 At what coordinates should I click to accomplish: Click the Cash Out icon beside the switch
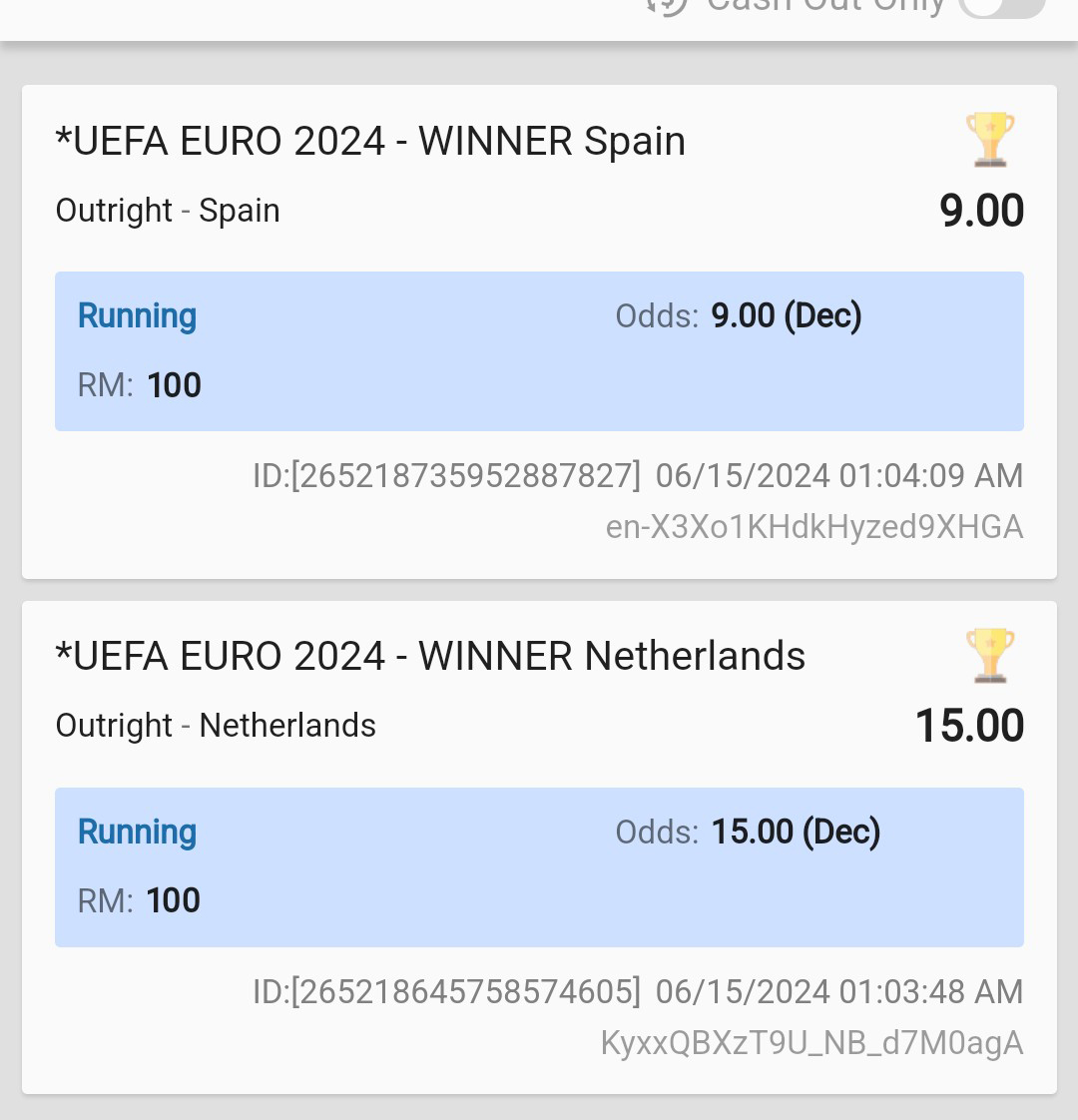[x=667, y=6]
